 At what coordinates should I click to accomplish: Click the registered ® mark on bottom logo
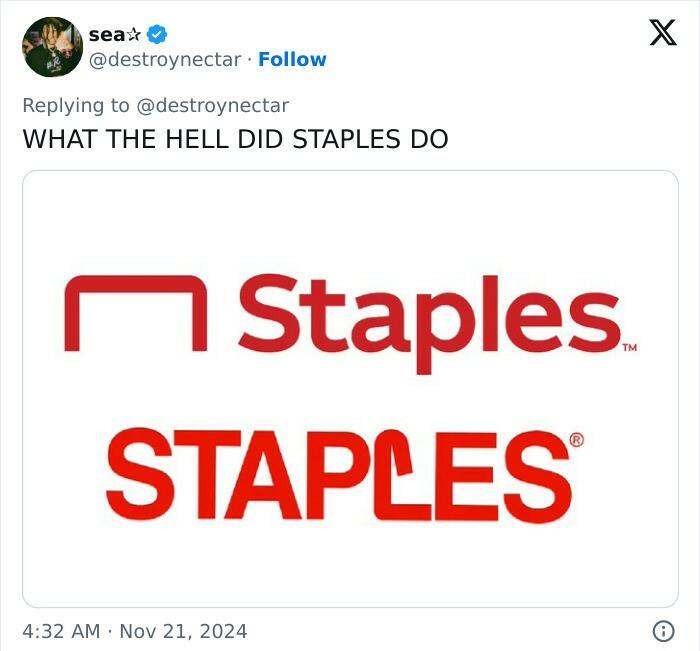(x=575, y=441)
